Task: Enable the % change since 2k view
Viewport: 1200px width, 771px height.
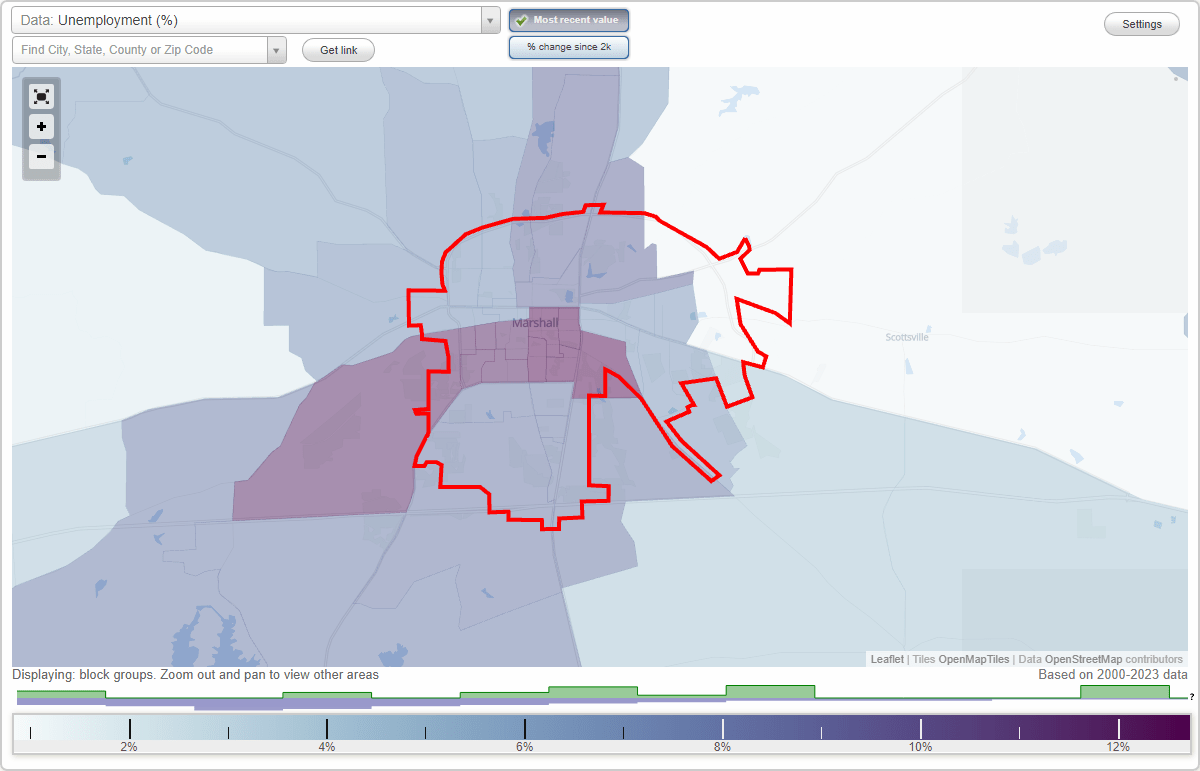Action: click(568, 46)
